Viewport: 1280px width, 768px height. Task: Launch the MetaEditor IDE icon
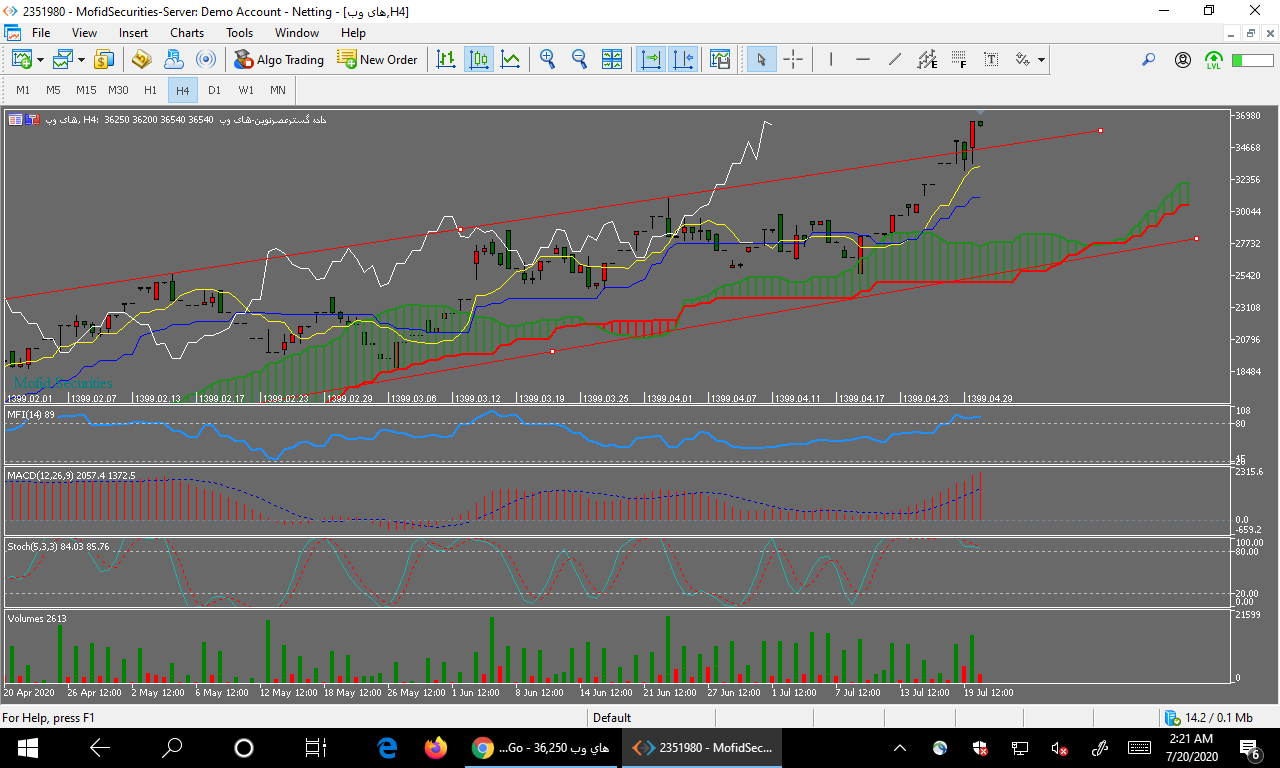[x=141, y=59]
